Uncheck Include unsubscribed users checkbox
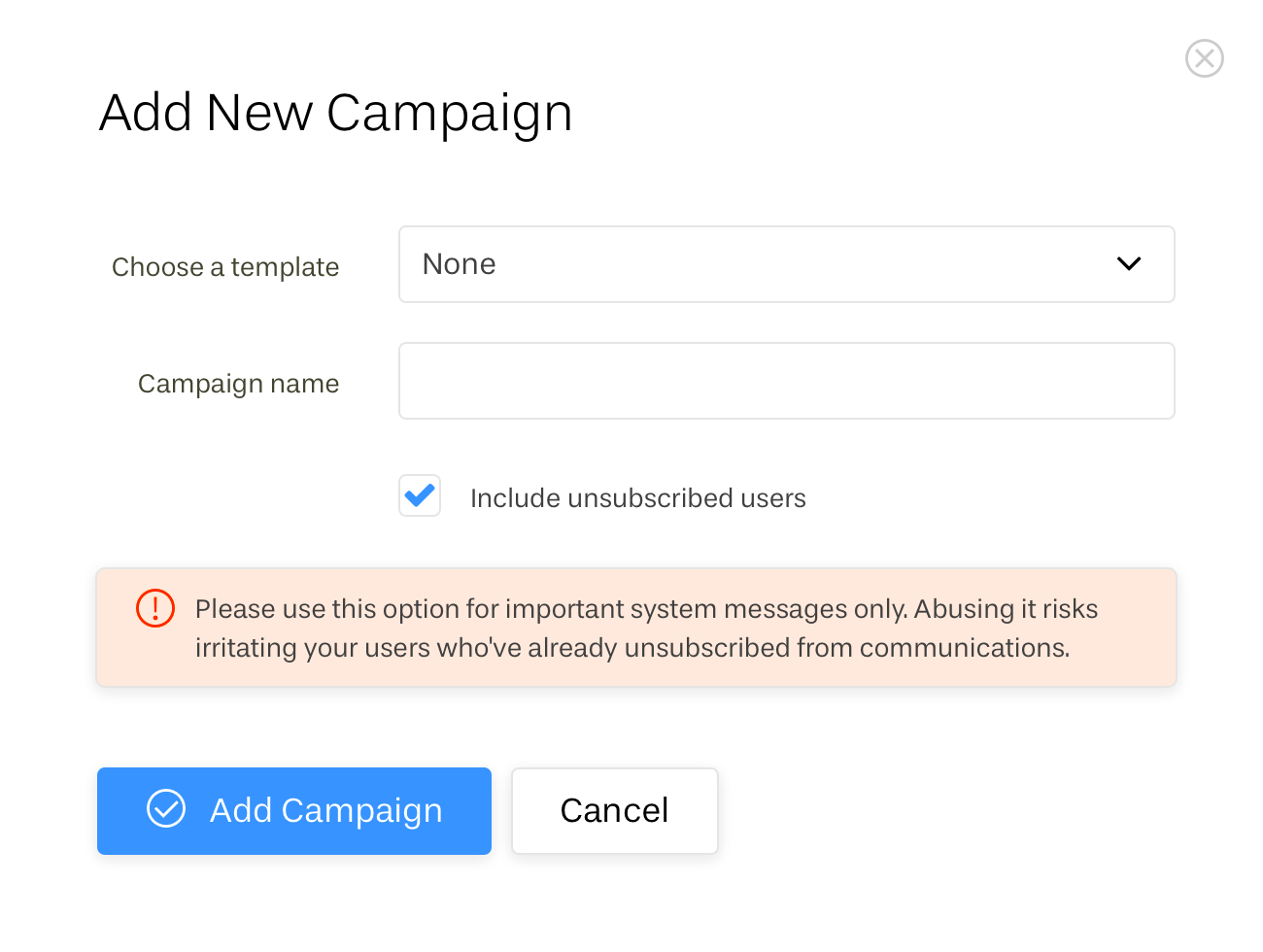This screenshot has width=1263, height=952. pos(420,495)
